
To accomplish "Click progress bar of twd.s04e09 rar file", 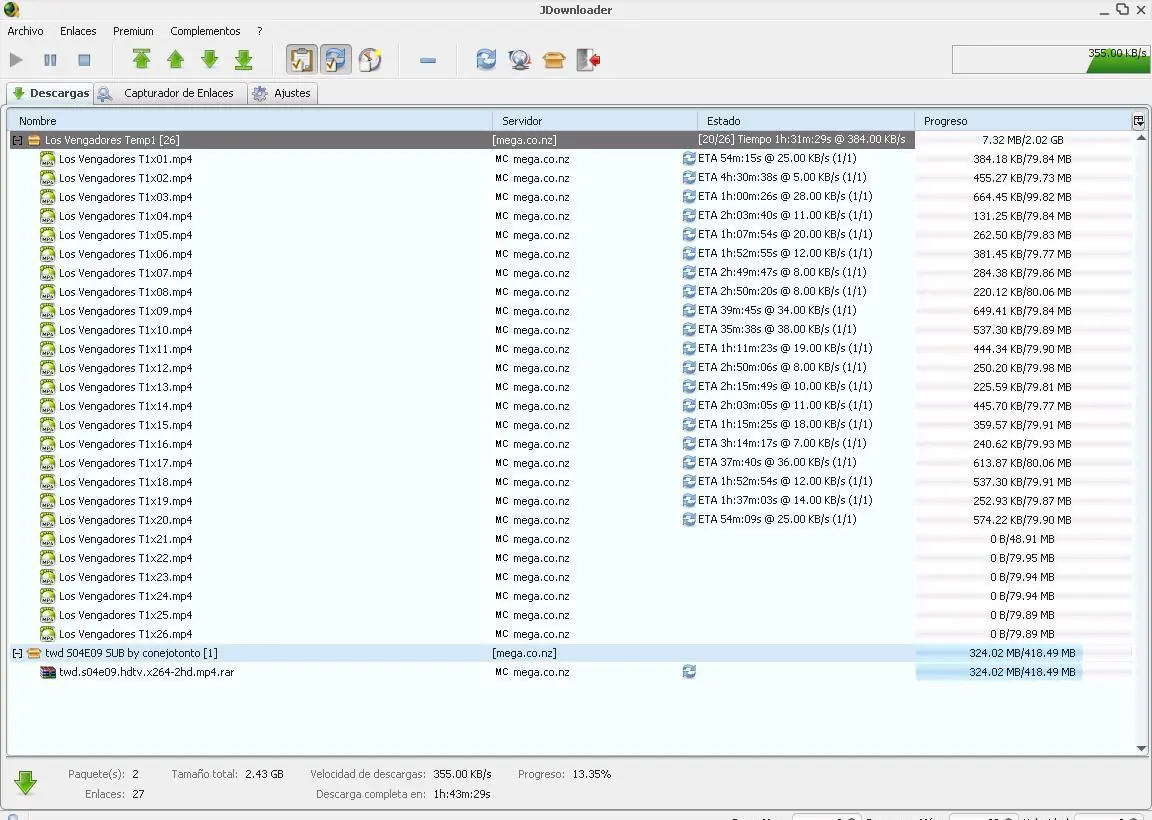I will pyautogui.click(x=1023, y=672).
